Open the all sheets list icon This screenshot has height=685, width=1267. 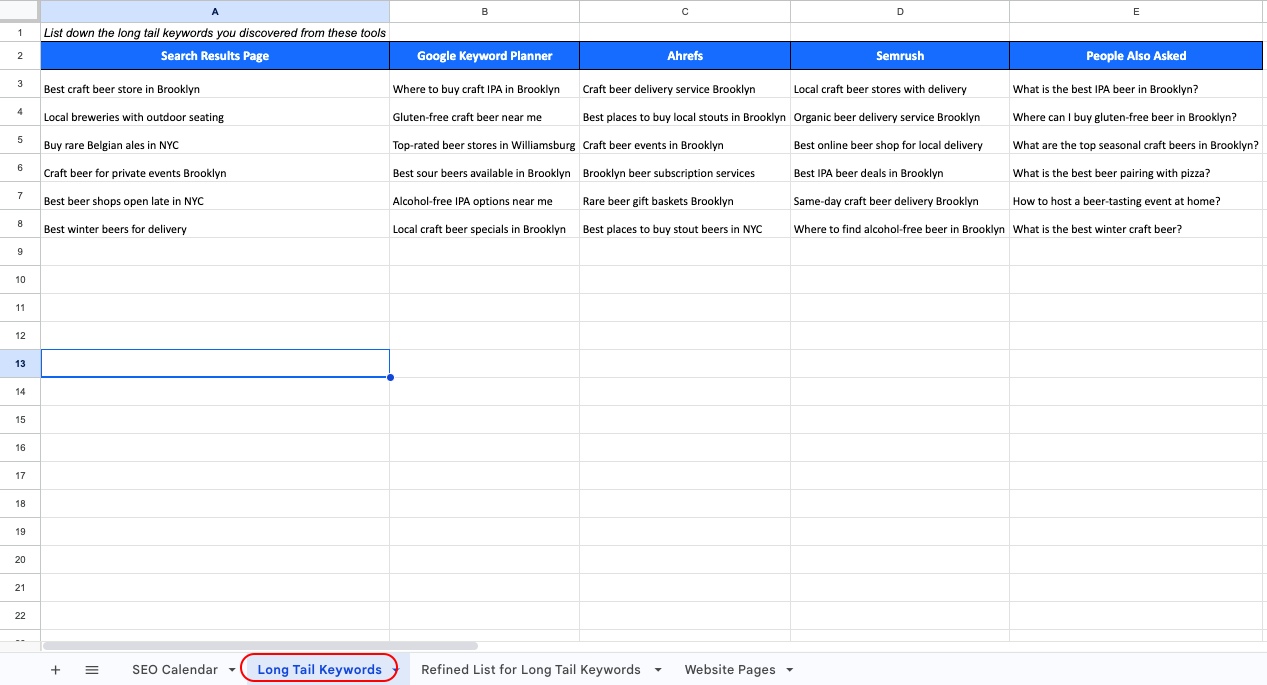(x=92, y=670)
